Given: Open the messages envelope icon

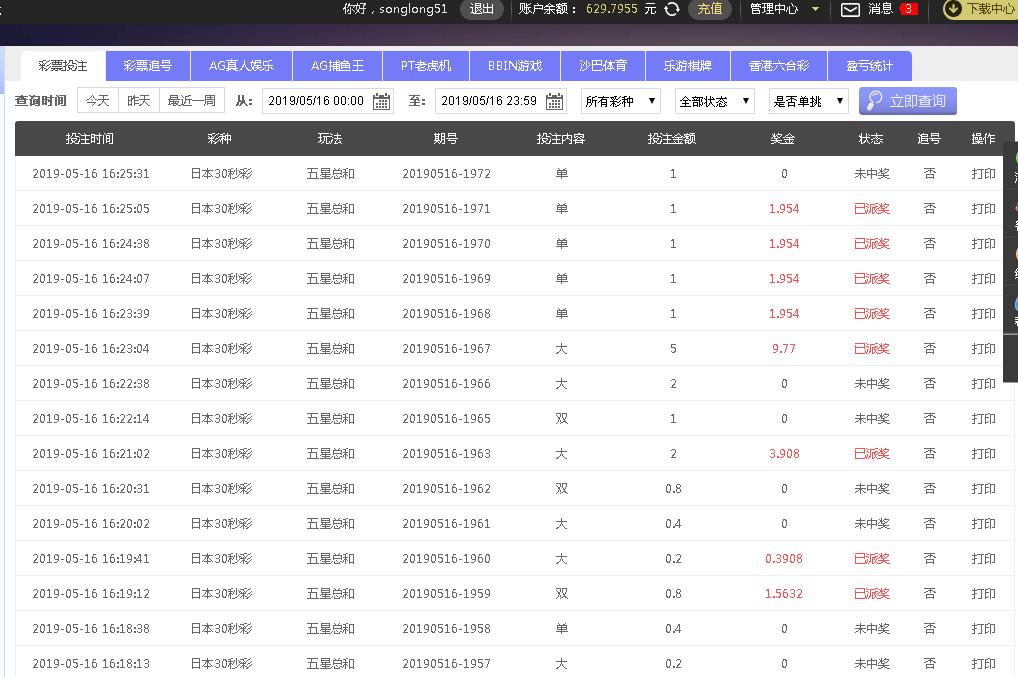Looking at the screenshot, I should (x=850, y=9).
